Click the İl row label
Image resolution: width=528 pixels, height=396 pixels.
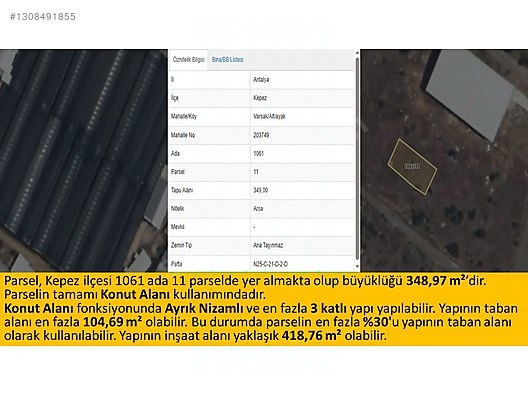click(x=172, y=80)
